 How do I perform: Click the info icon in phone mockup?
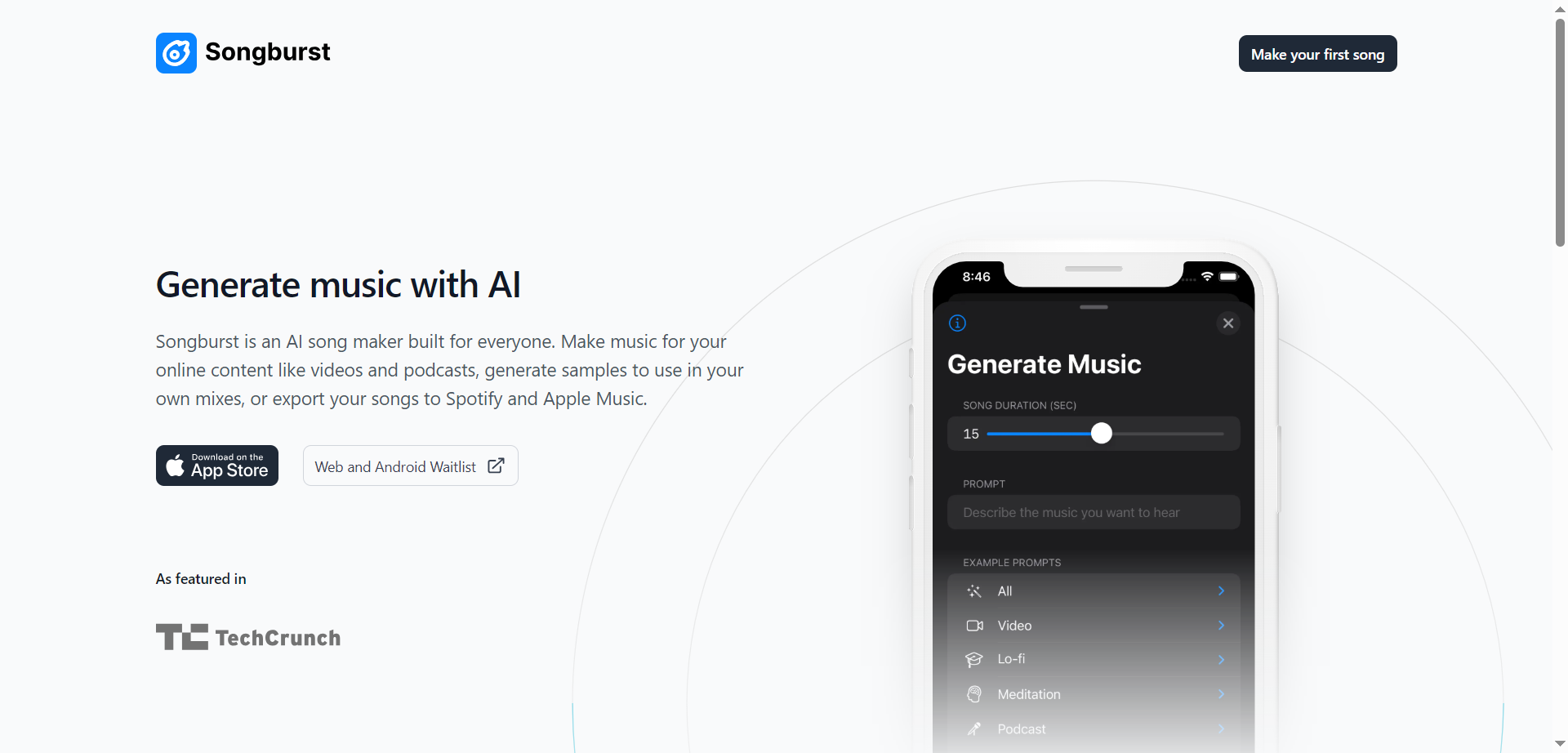coord(957,323)
